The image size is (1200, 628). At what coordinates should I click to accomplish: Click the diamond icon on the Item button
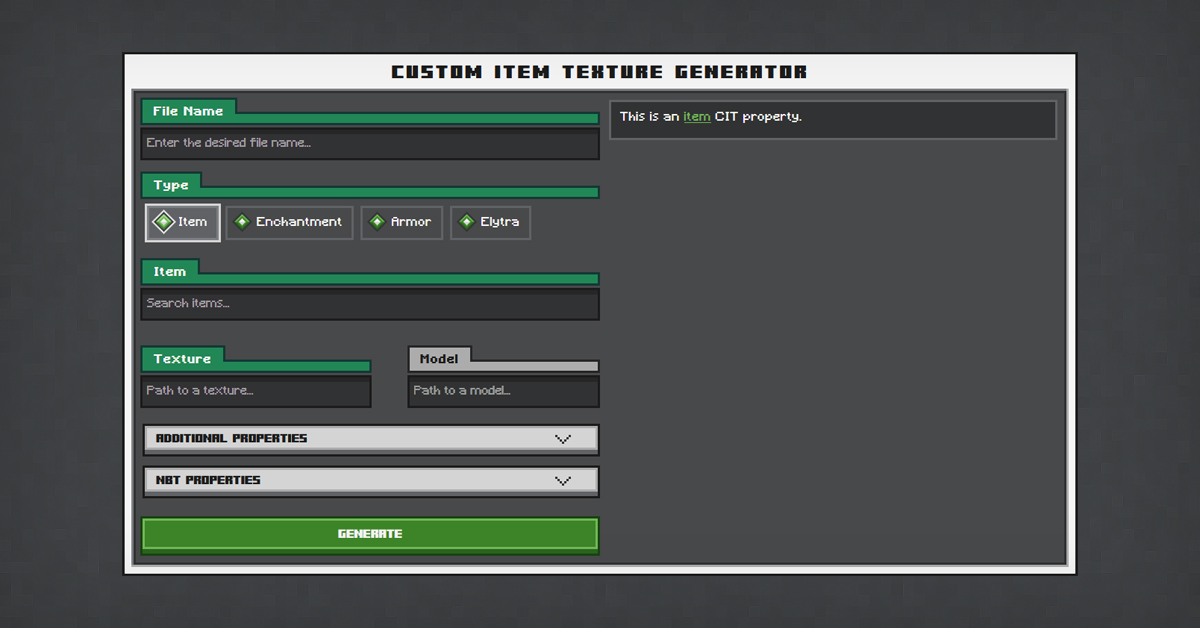163,222
